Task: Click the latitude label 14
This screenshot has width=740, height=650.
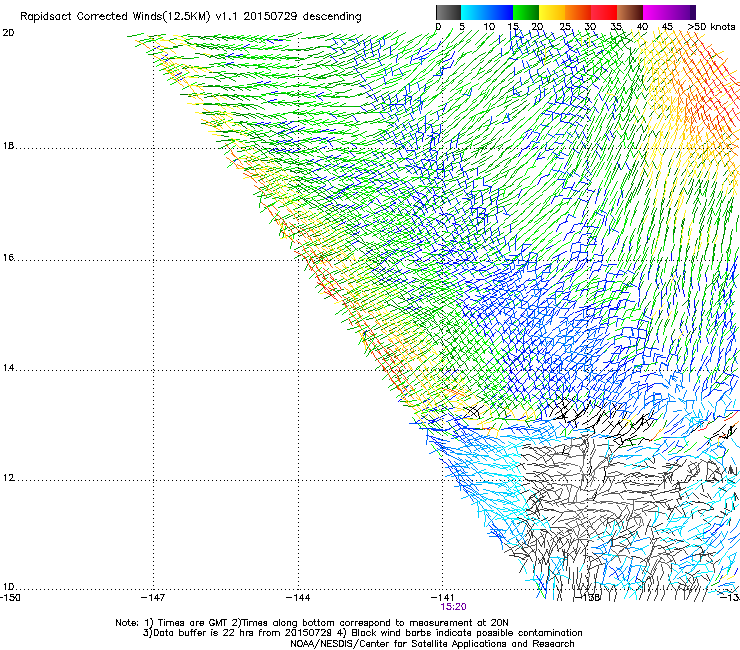Action: 8,368
